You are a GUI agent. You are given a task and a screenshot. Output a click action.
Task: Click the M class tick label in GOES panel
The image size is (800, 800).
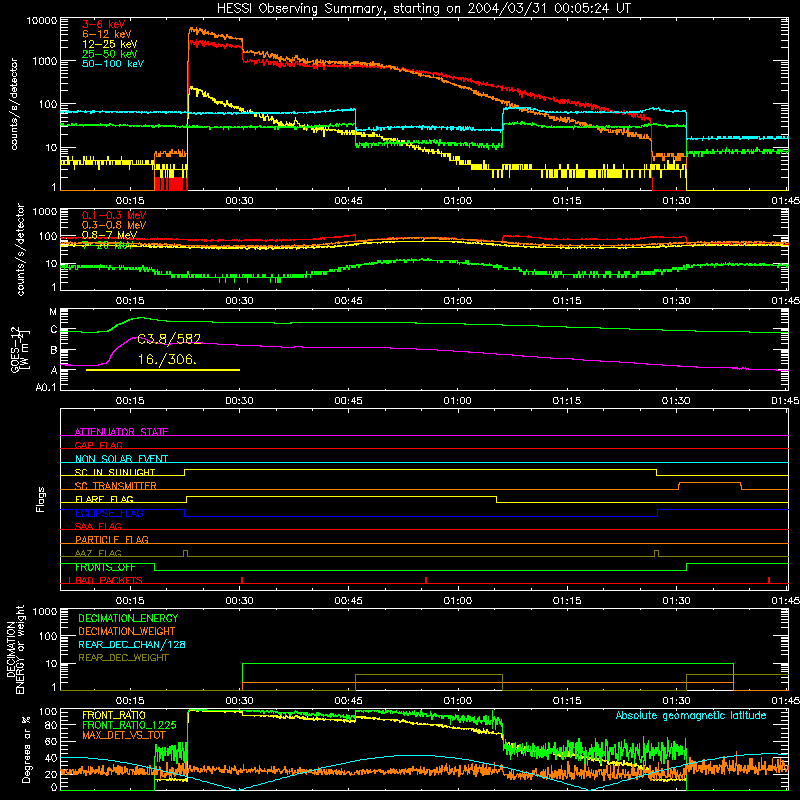click(53, 312)
